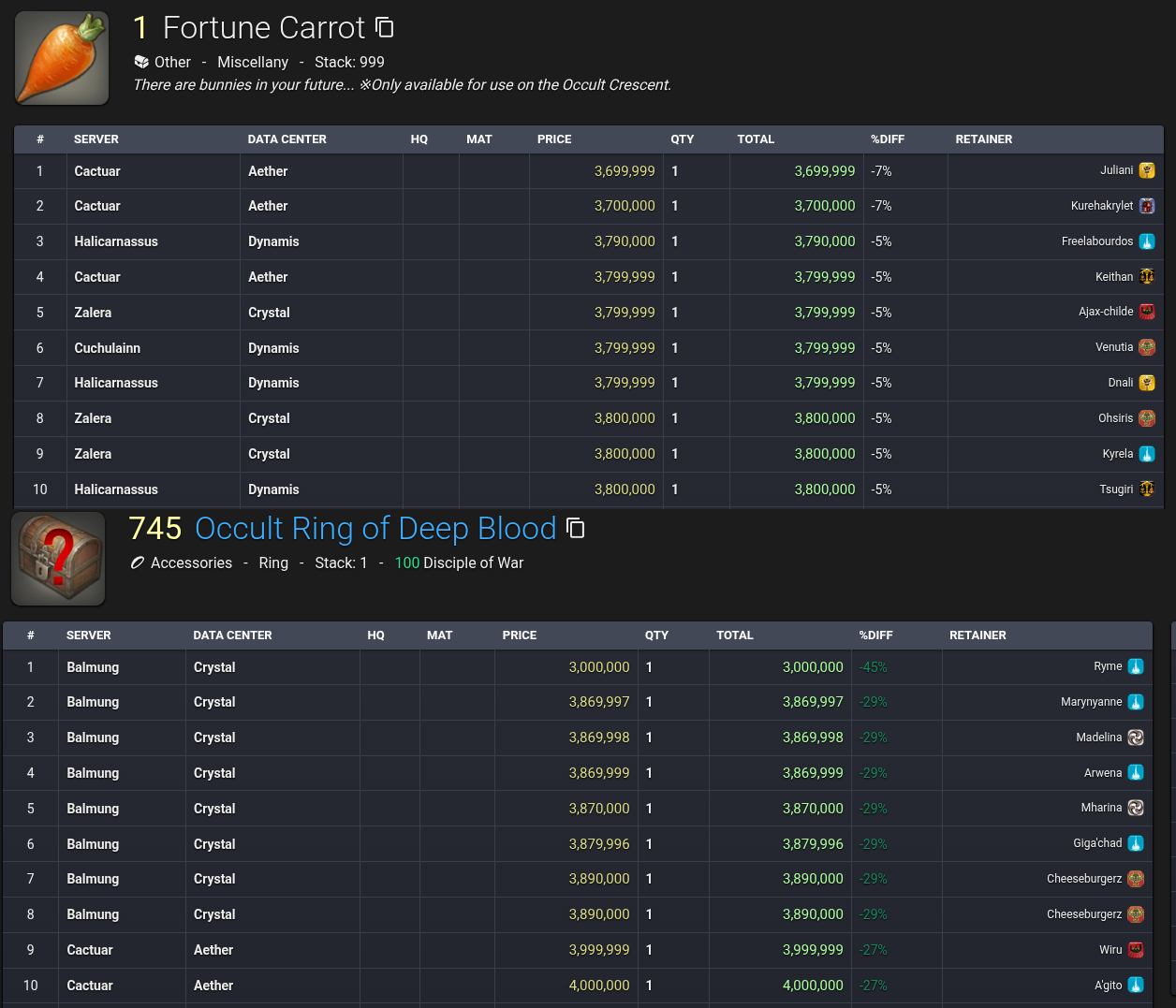This screenshot has width=1176, height=1008.
Task: Click price 3,879,996 in Giga'chad's row
Action: [599, 844]
